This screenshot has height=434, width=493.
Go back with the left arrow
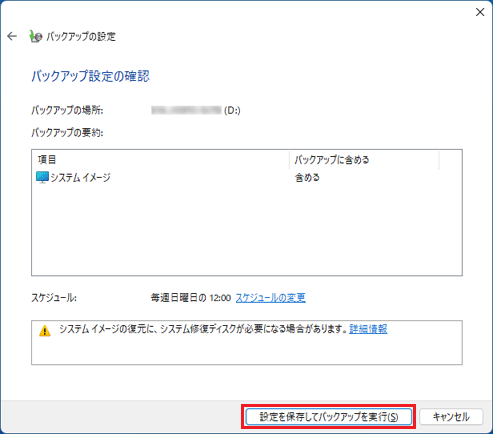tap(12, 36)
